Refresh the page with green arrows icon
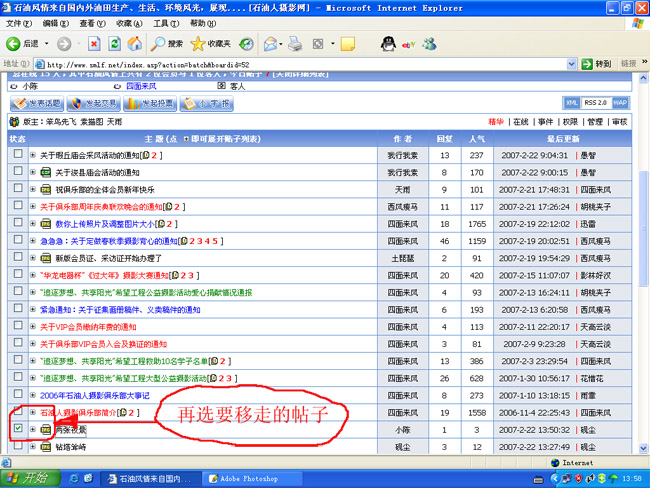The width and height of the screenshot is (650, 488). tap(114, 44)
